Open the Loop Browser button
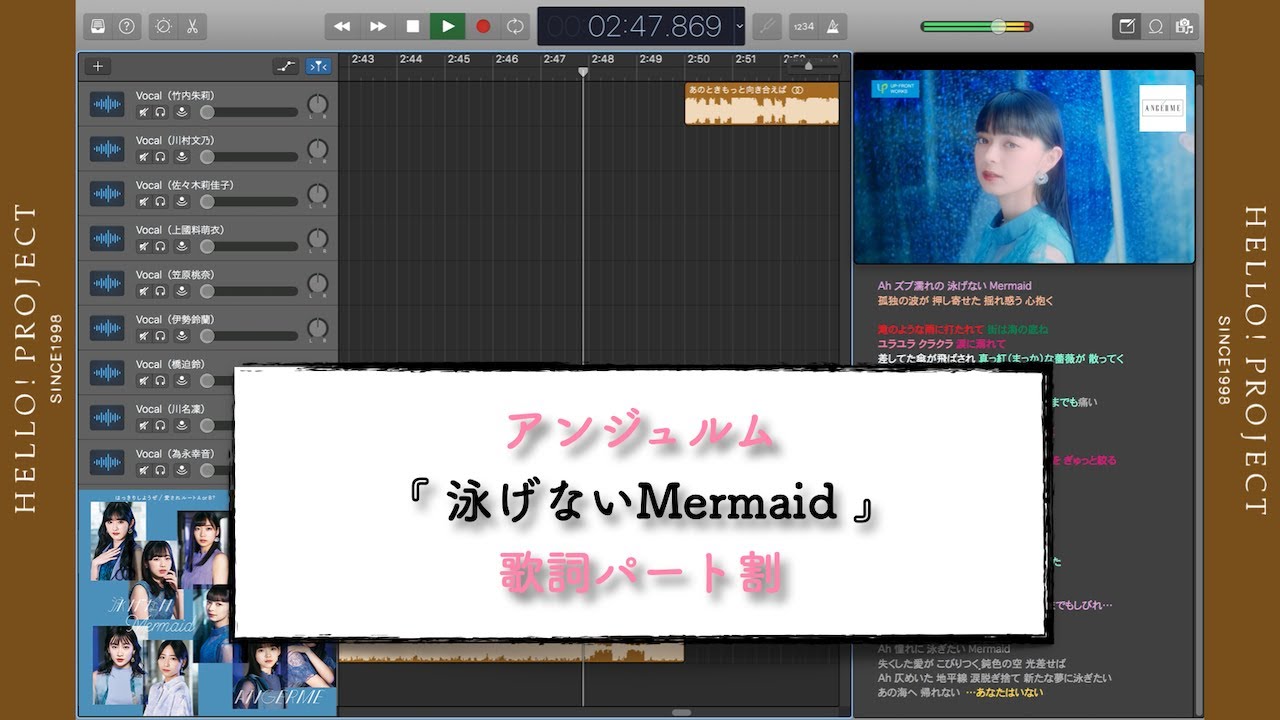The image size is (1280, 720). [x=1156, y=26]
